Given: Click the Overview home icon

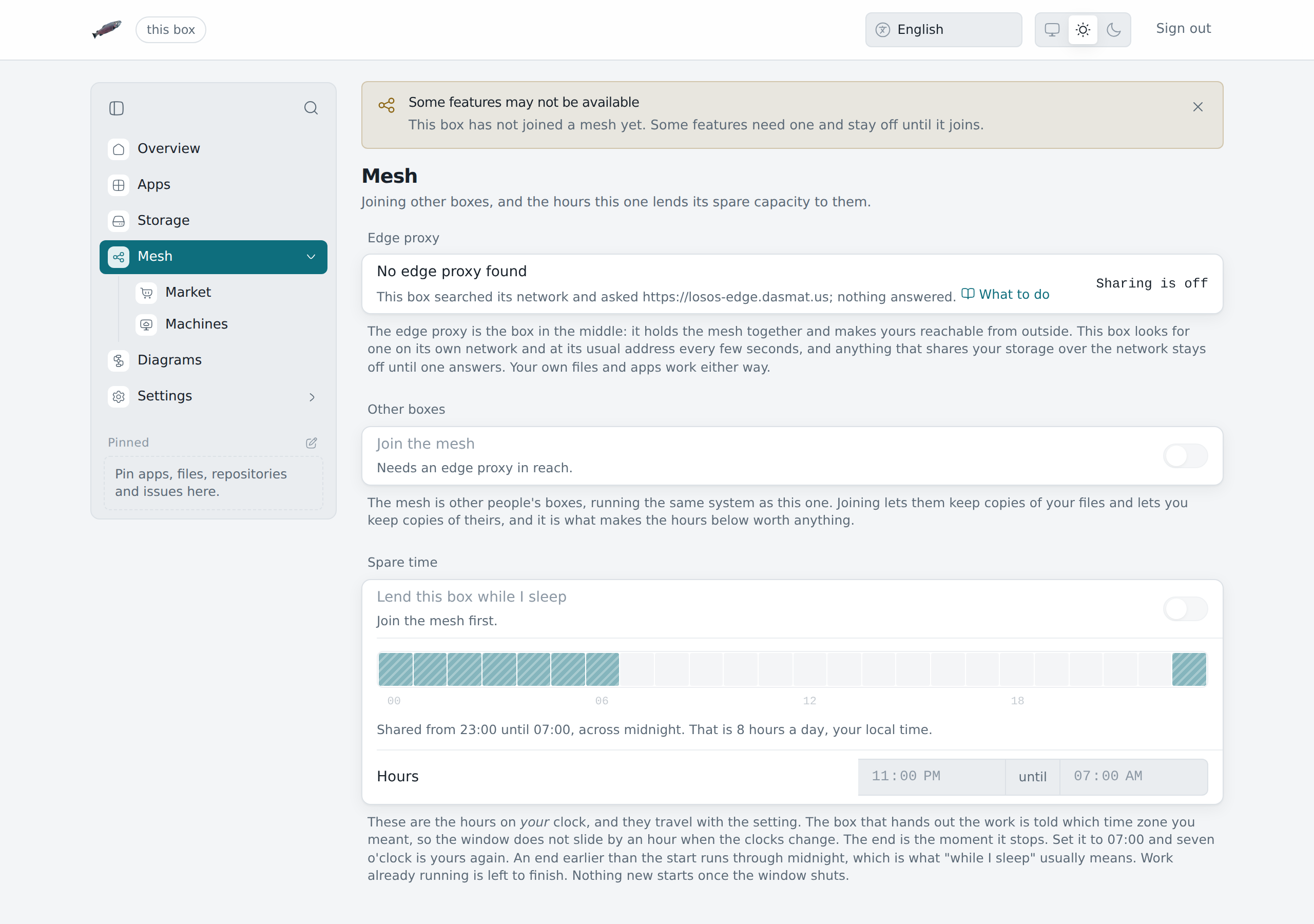Looking at the screenshot, I should coord(119,149).
